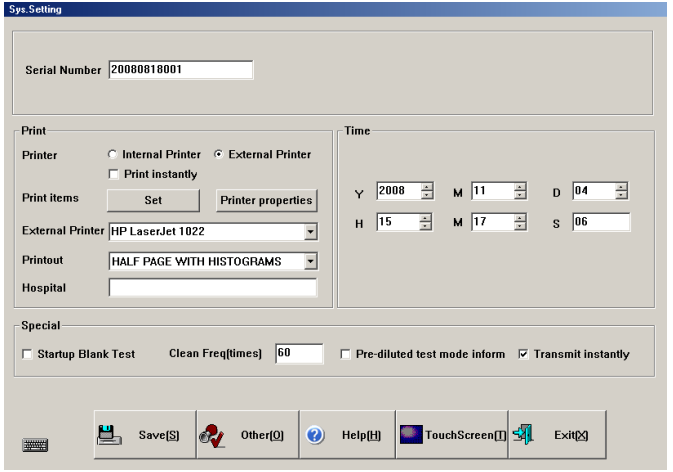This screenshot has width=673, height=472.
Task: Click into the Hospital name field
Action: (213, 287)
